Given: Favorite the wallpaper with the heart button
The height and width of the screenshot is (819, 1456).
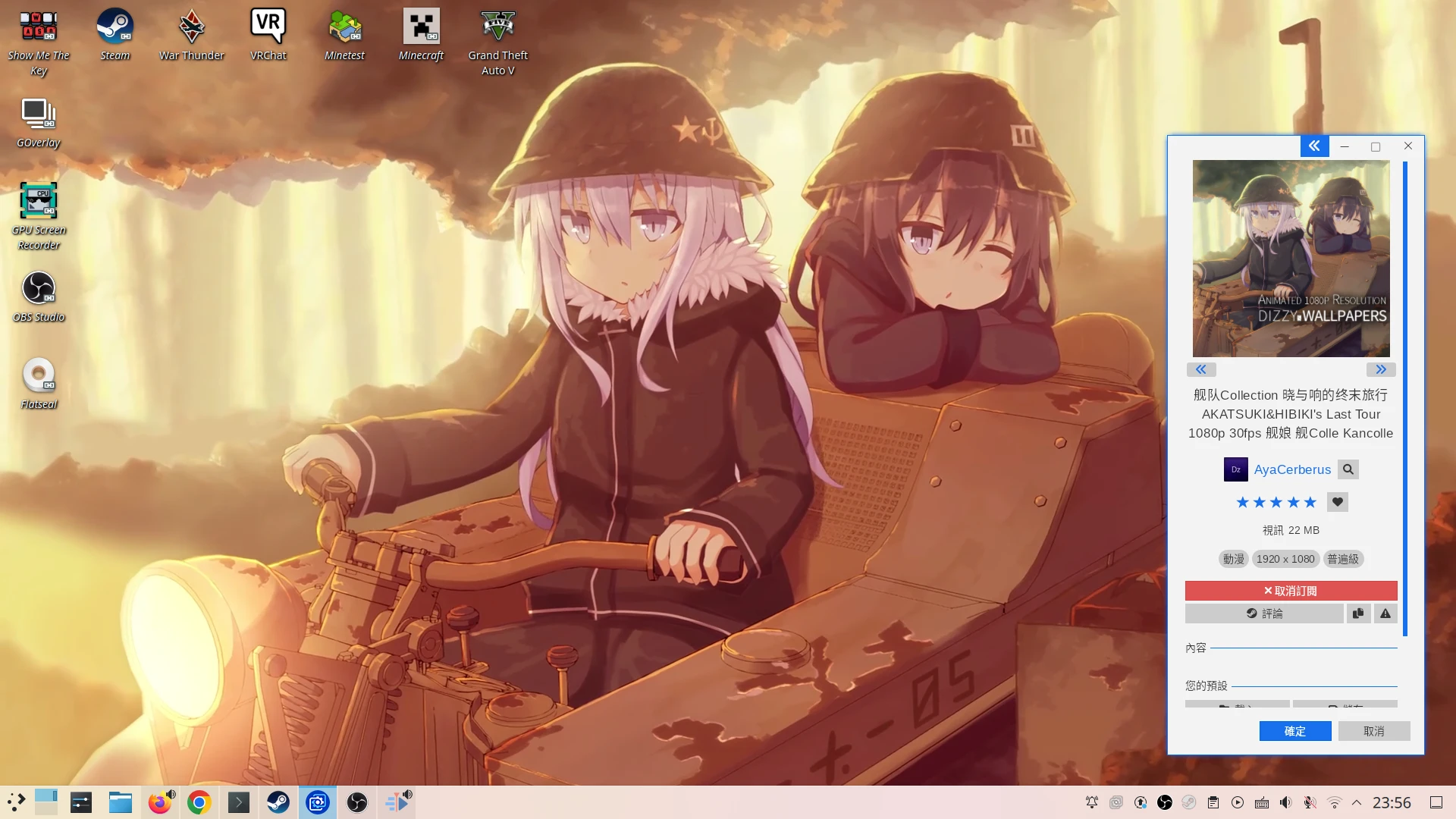Looking at the screenshot, I should pyautogui.click(x=1338, y=502).
